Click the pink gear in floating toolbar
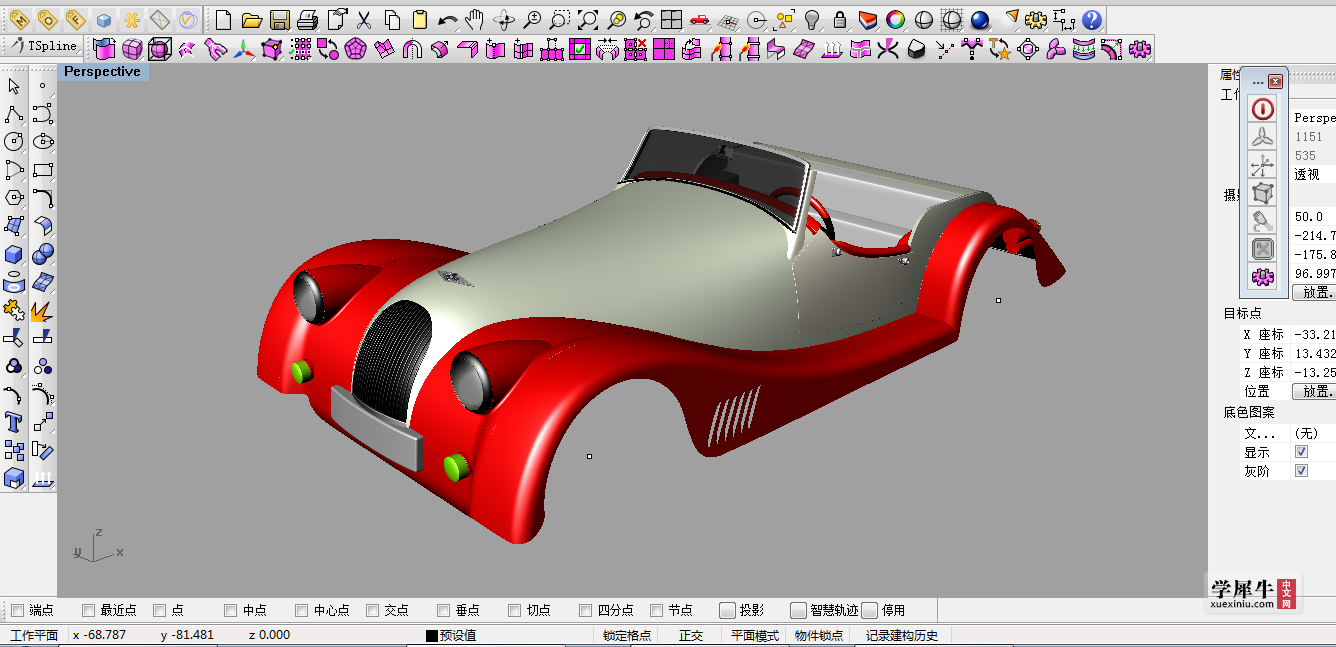This screenshot has width=1336, height=647. [1263, 277]
